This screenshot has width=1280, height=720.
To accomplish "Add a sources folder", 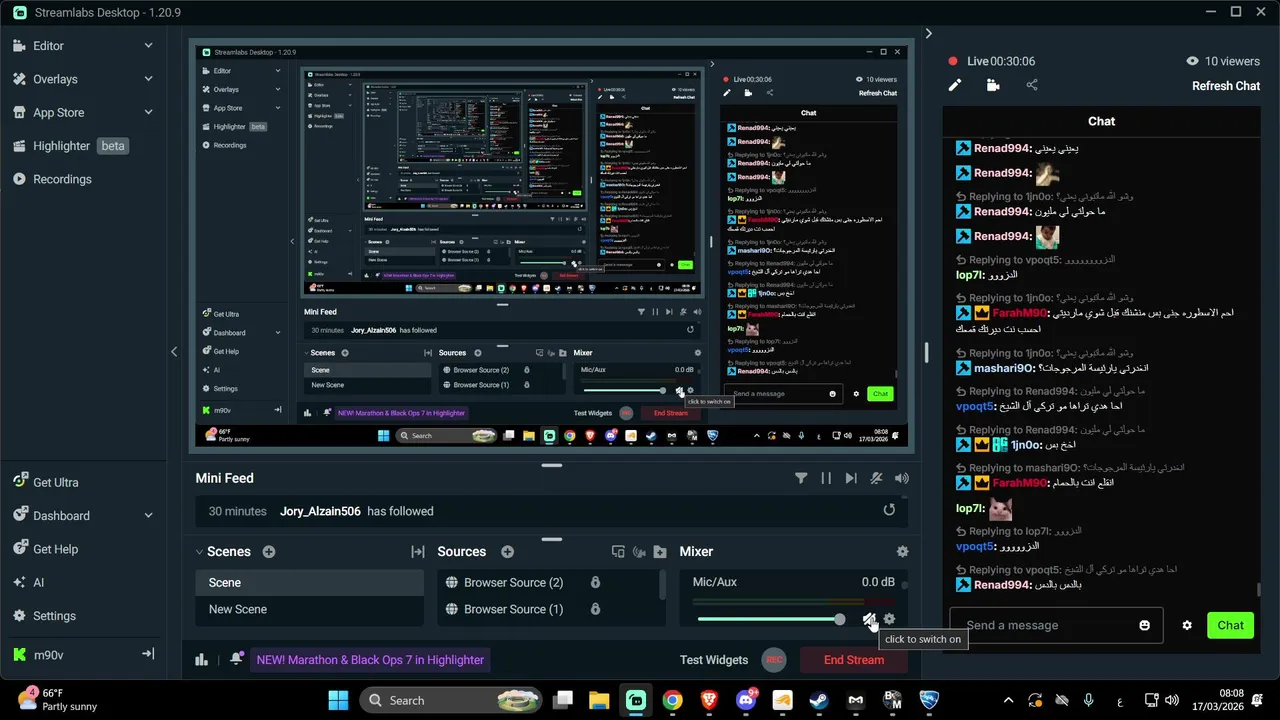I will click(660, 552).
